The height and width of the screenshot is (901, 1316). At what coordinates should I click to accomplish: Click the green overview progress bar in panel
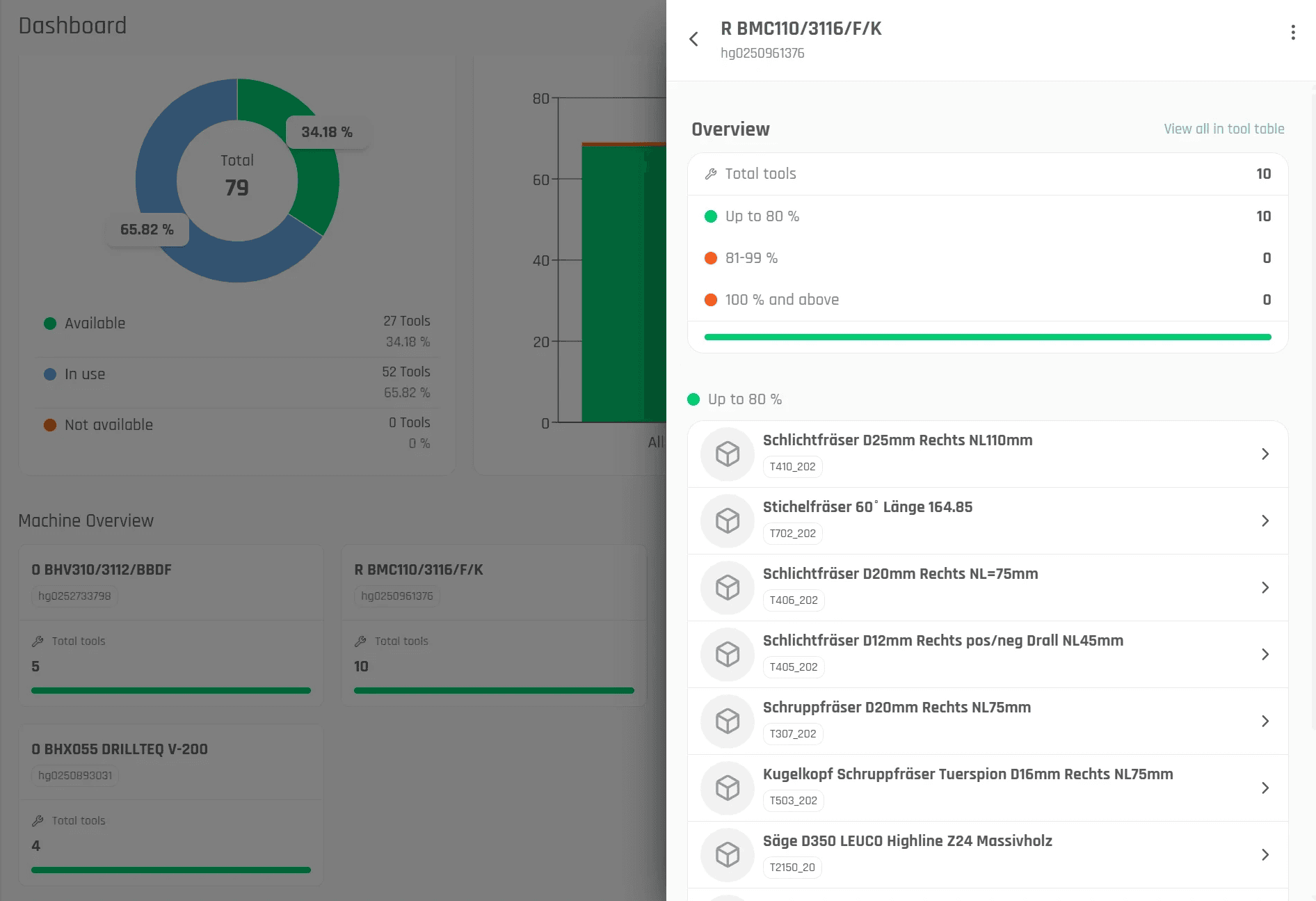click(x=988, y=337)
